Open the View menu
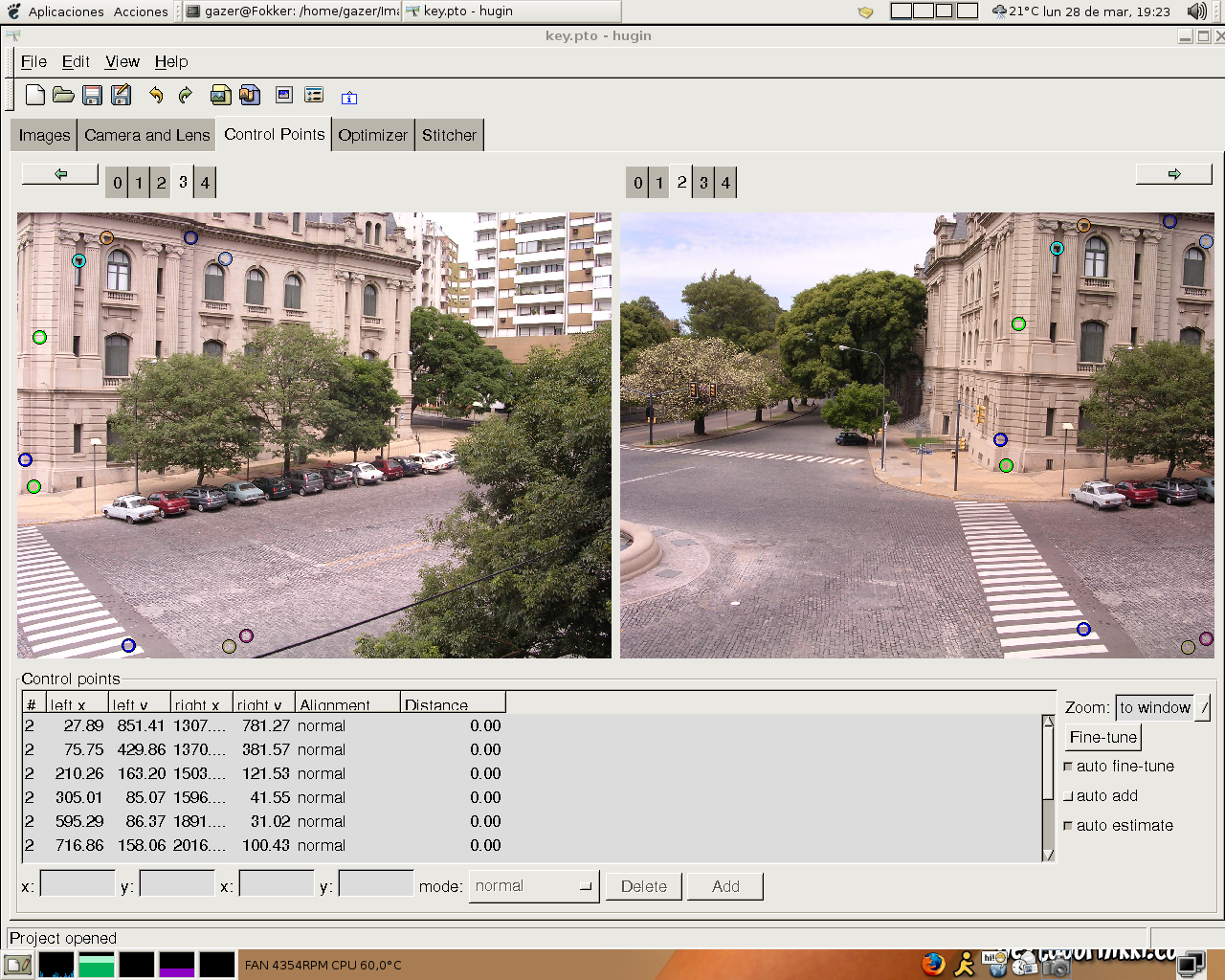Viewport: 1225px width, 980px height. (x=122, y=61)
